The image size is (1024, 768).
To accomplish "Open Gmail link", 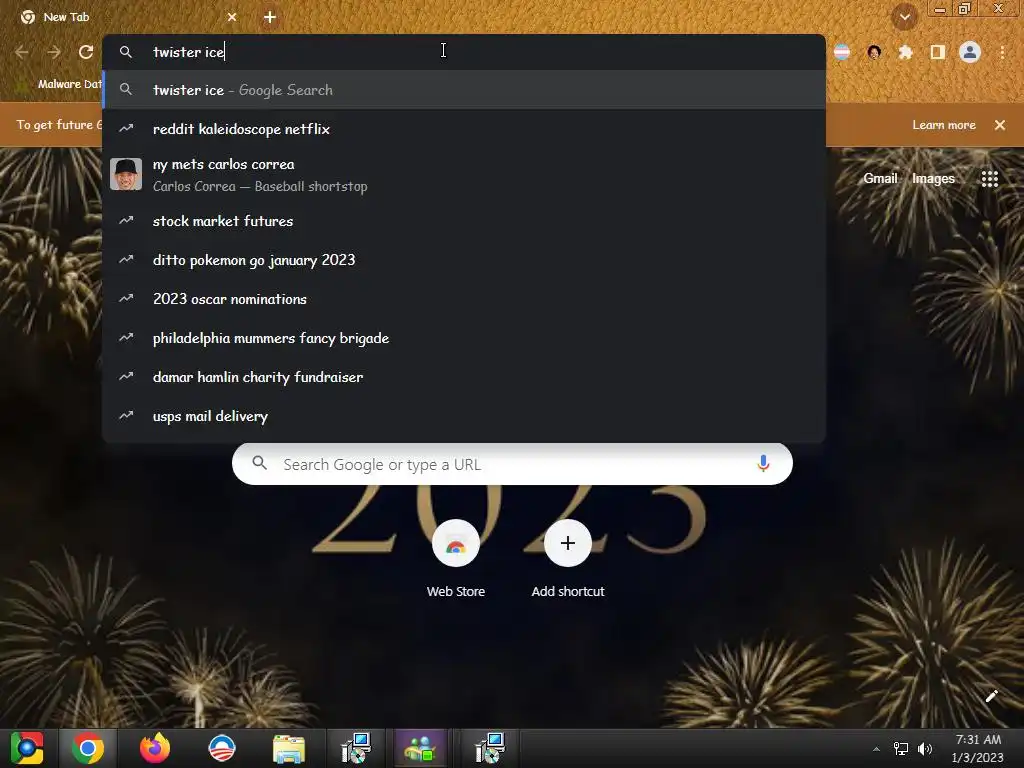I will coord(880,178).
